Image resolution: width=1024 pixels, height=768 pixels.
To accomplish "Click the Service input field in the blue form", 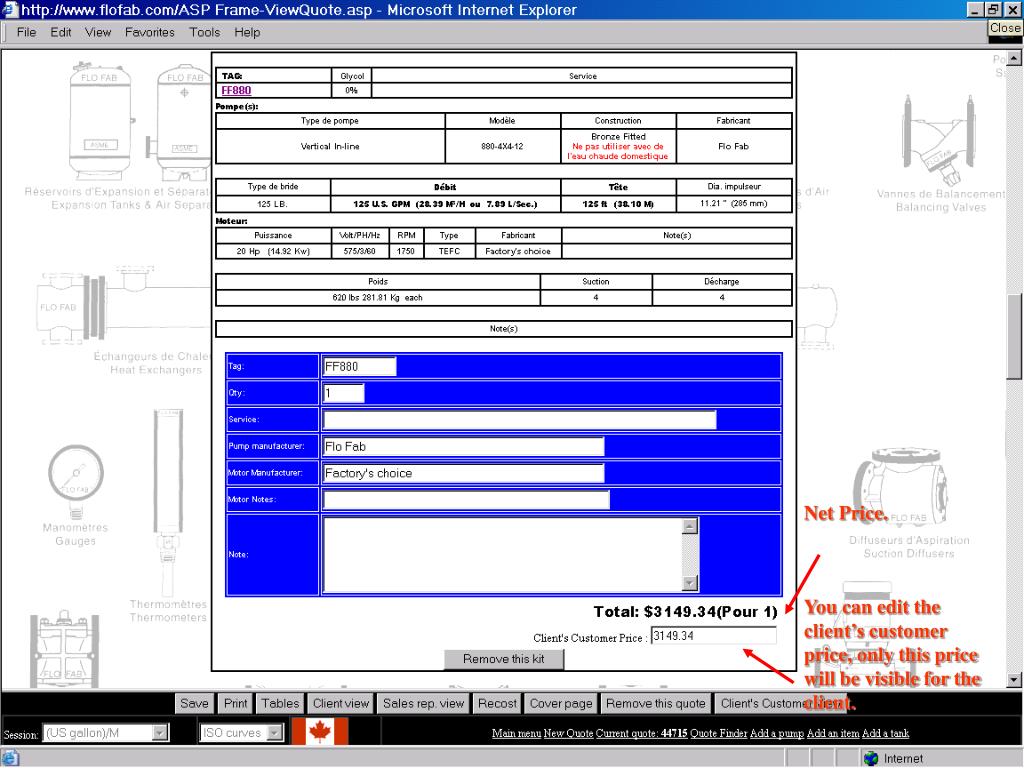I will (x=520, y=419).
